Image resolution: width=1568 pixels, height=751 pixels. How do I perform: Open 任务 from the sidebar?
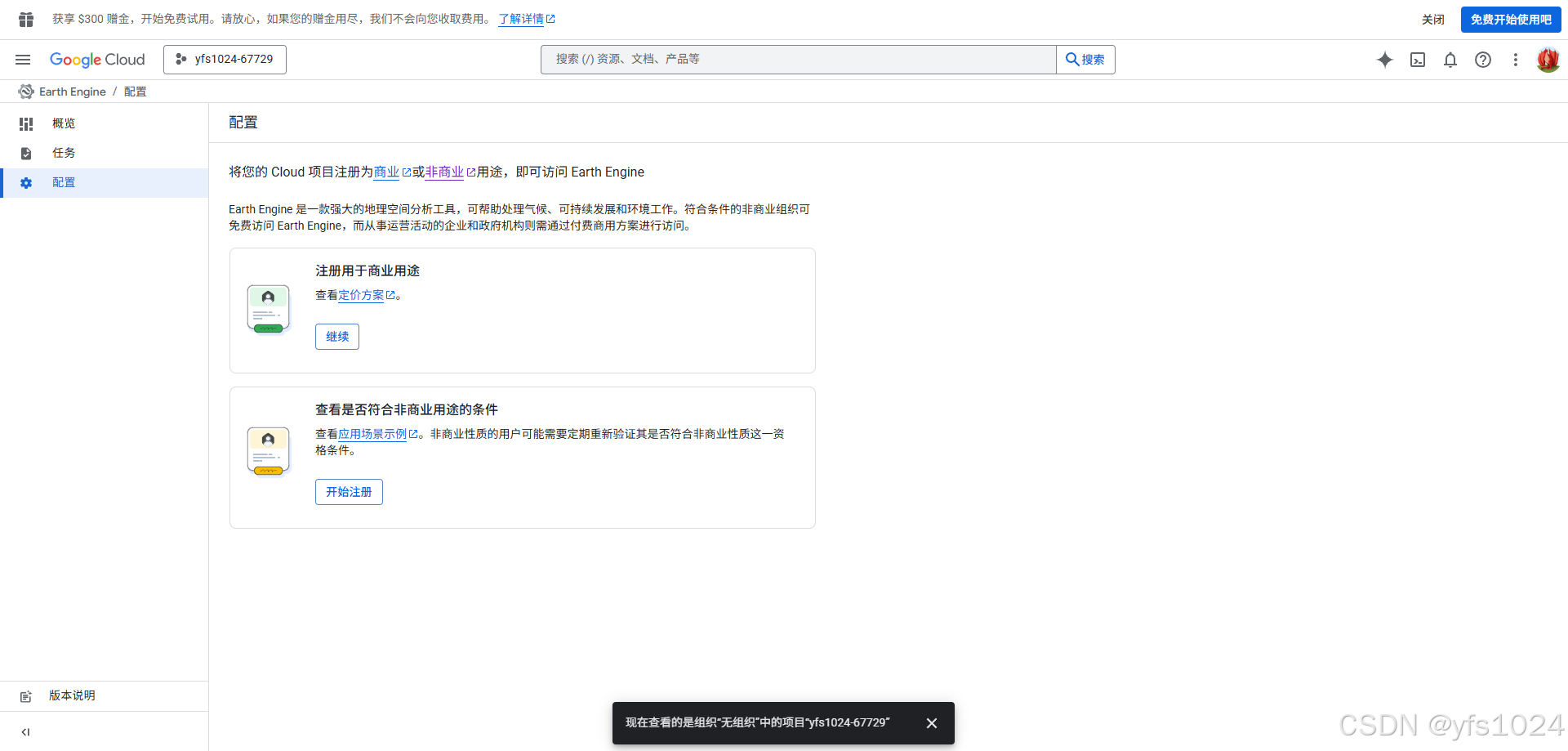tap(63, 153)
